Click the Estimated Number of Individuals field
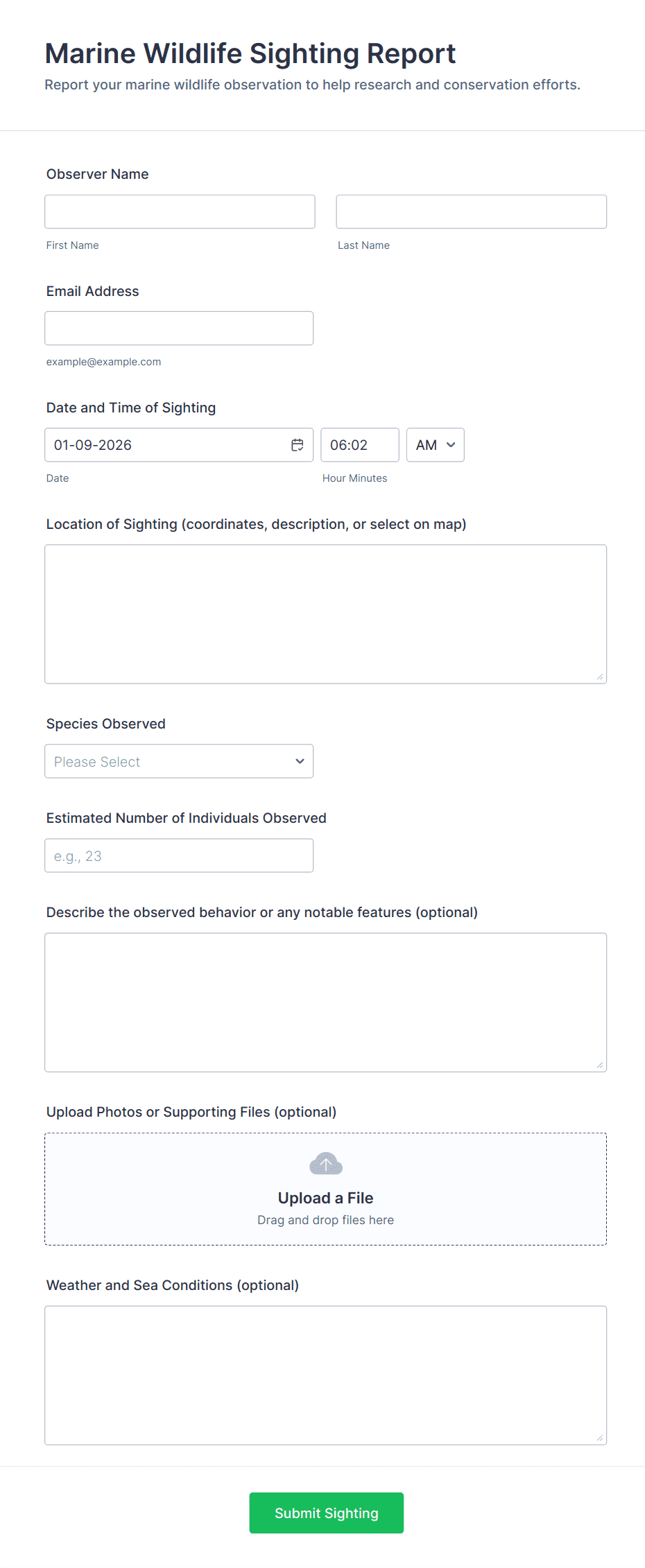This screenshot has height=1568, width=645. [x=179, y=855]
